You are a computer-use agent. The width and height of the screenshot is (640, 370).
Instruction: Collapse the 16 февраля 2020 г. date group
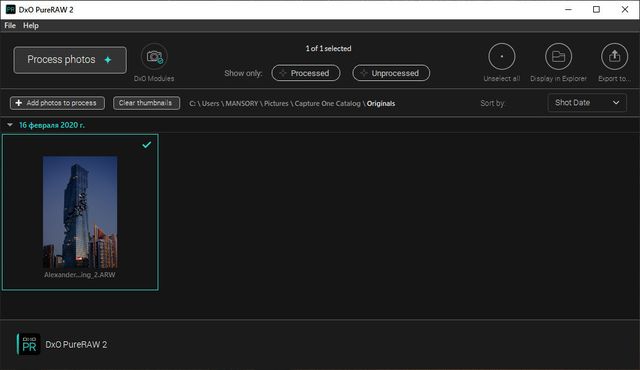[10, 125]
